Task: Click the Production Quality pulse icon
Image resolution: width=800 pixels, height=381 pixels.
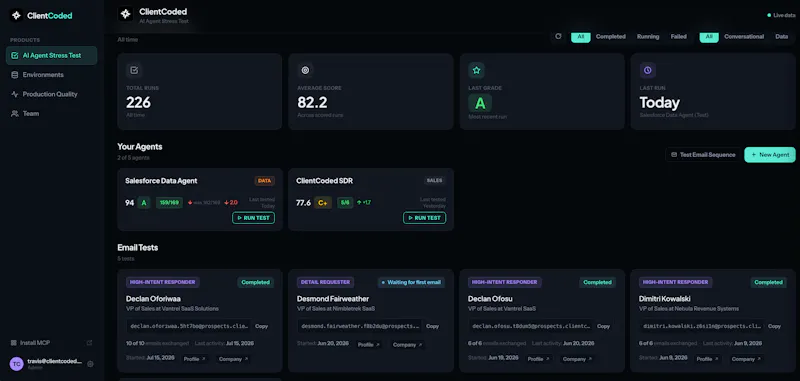Action: pos(15,94)
